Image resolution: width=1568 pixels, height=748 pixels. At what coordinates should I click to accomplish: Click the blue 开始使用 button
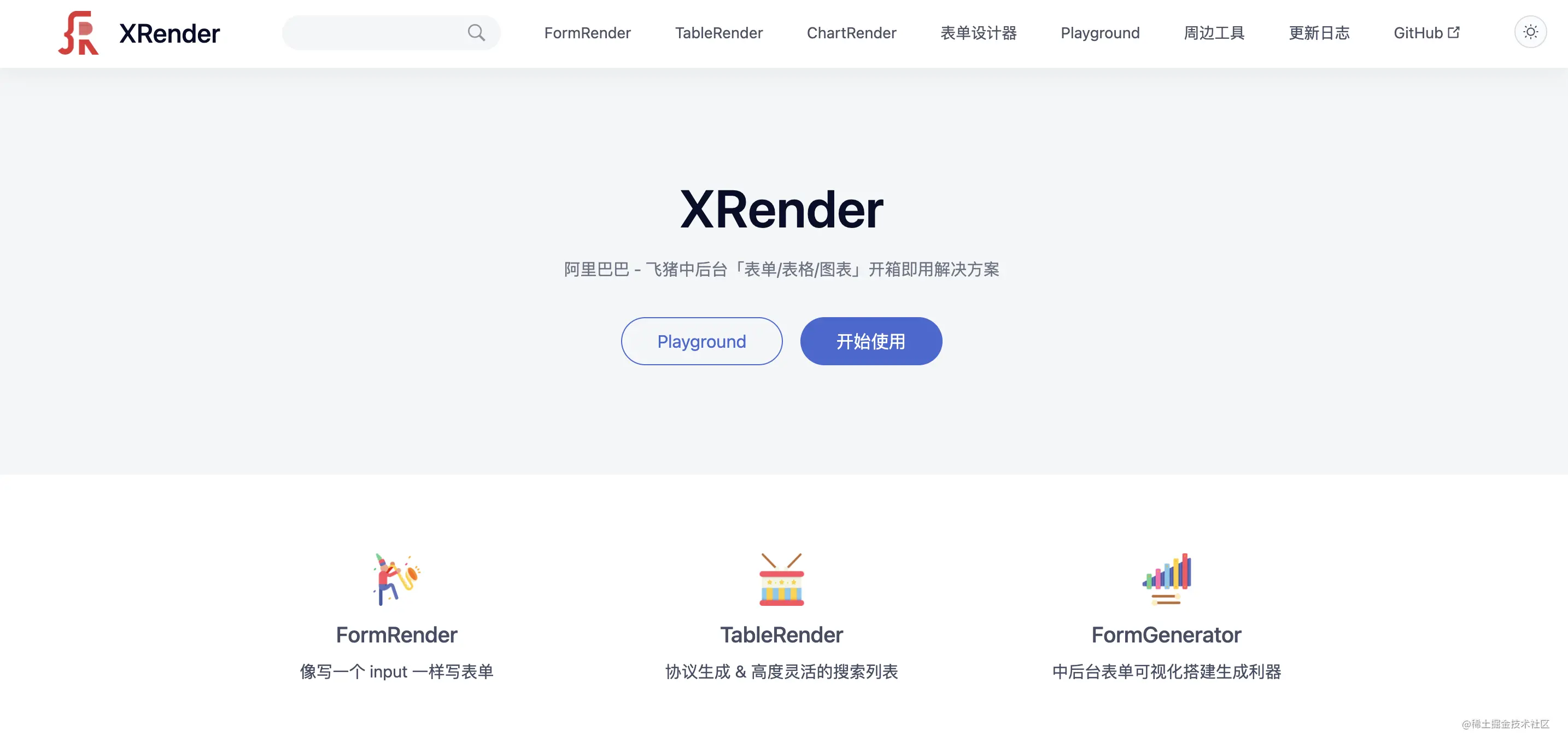870,341
